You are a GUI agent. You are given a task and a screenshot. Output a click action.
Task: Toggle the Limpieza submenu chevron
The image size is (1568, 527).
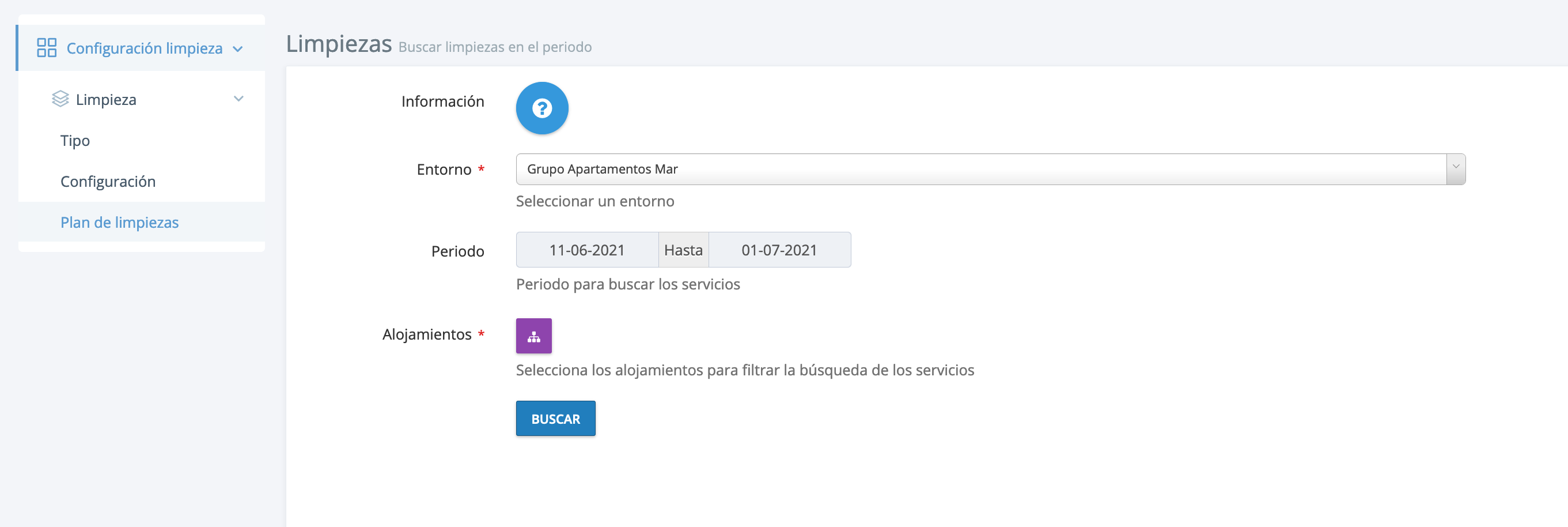point(238,99)
